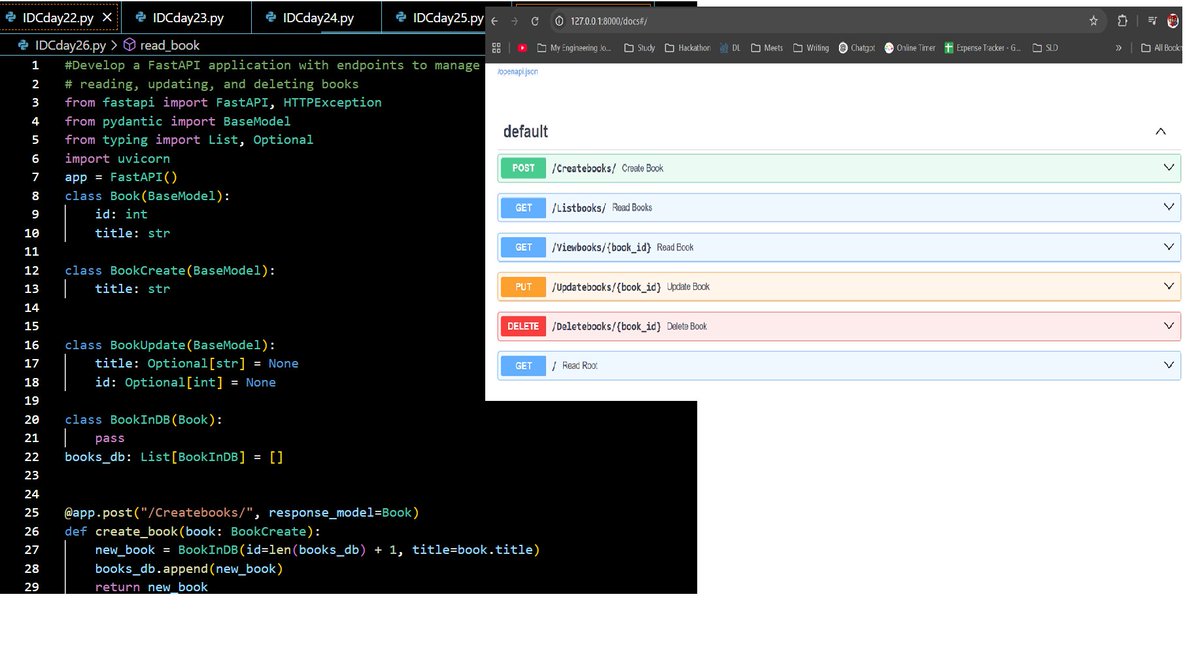Open the SLD bookmark folder

1045,48
